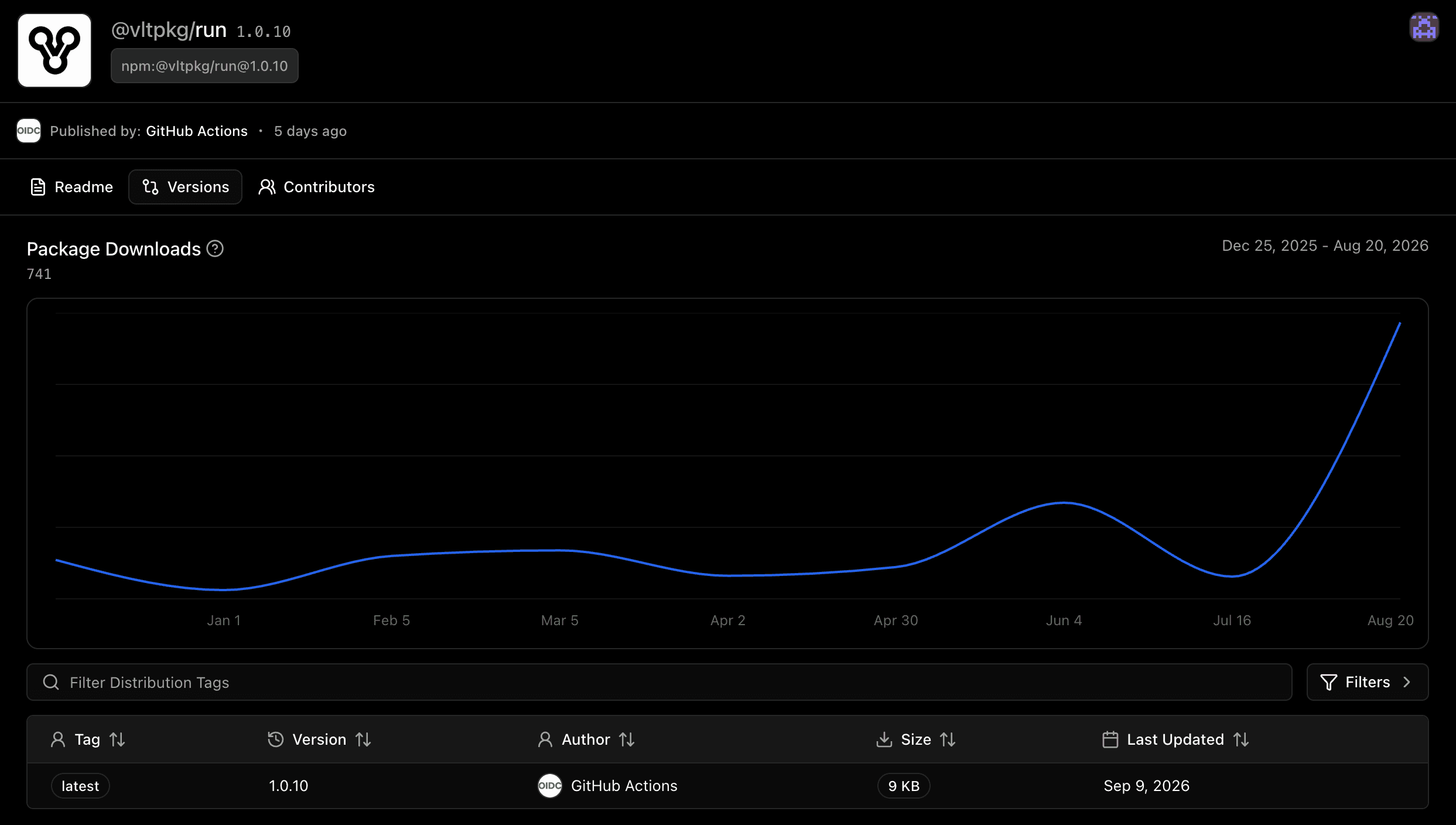
Task: Click the Feb 5 axis label
Action: pyautogui.click(x=391, y=620)
